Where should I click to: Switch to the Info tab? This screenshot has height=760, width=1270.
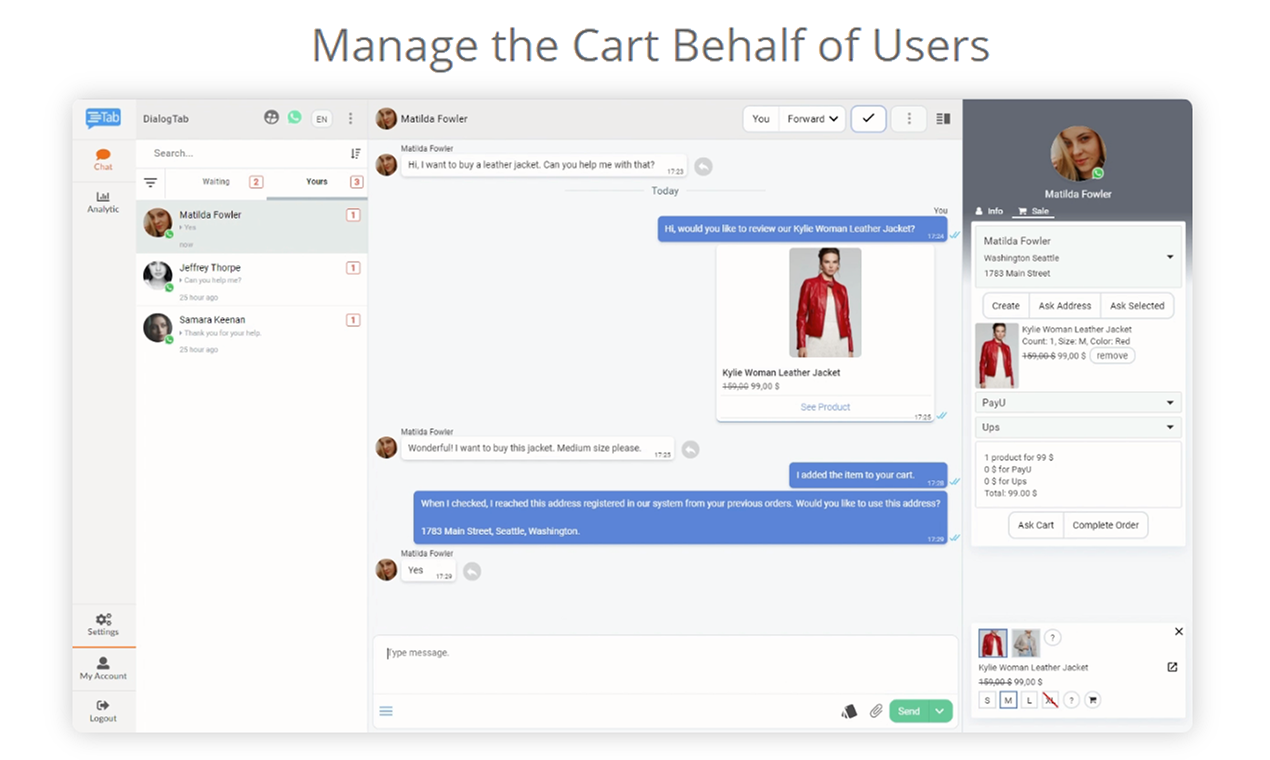(x=989, y=211)
